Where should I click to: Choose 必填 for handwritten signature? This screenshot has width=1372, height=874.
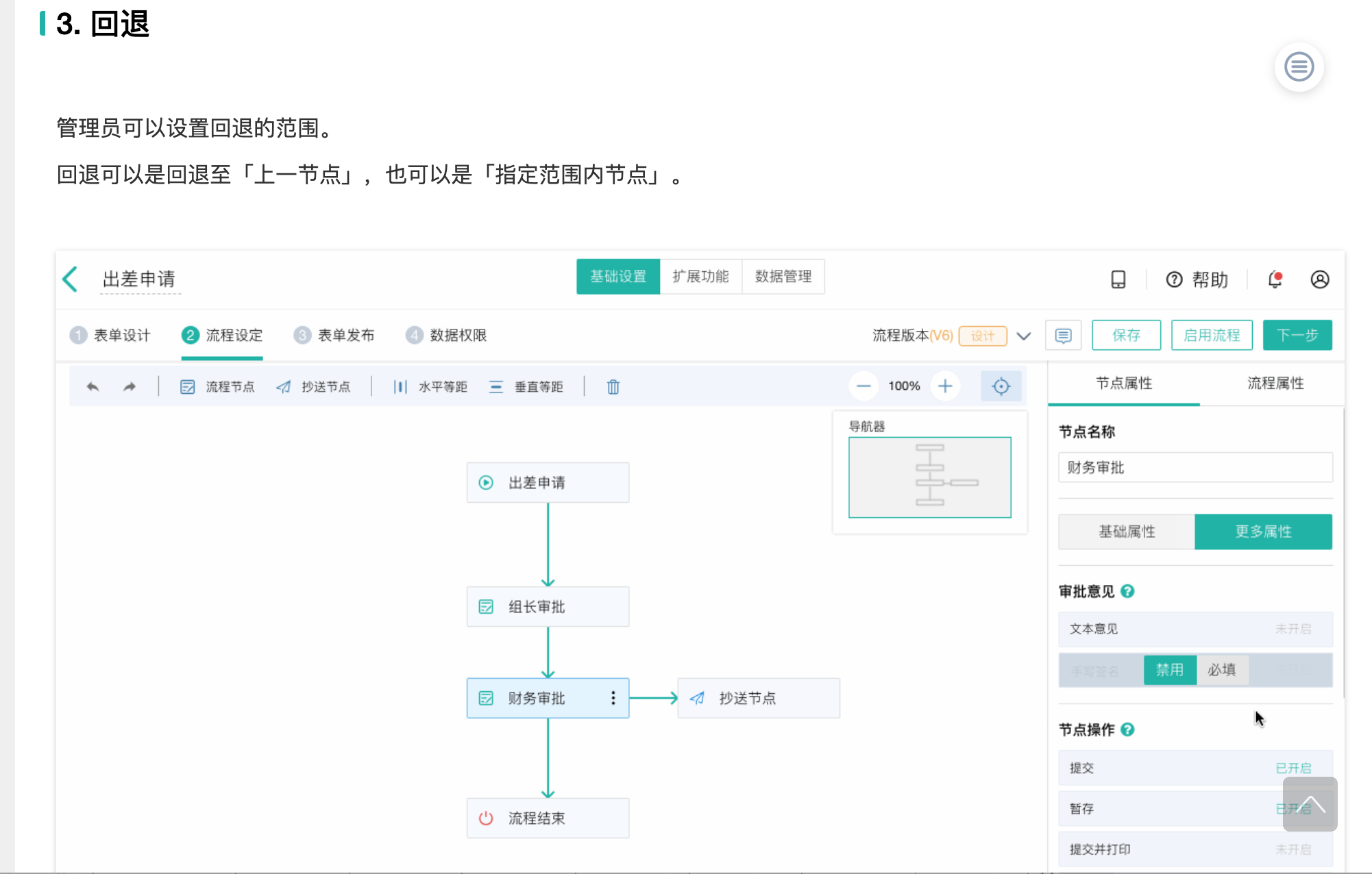coord(1222,670)
